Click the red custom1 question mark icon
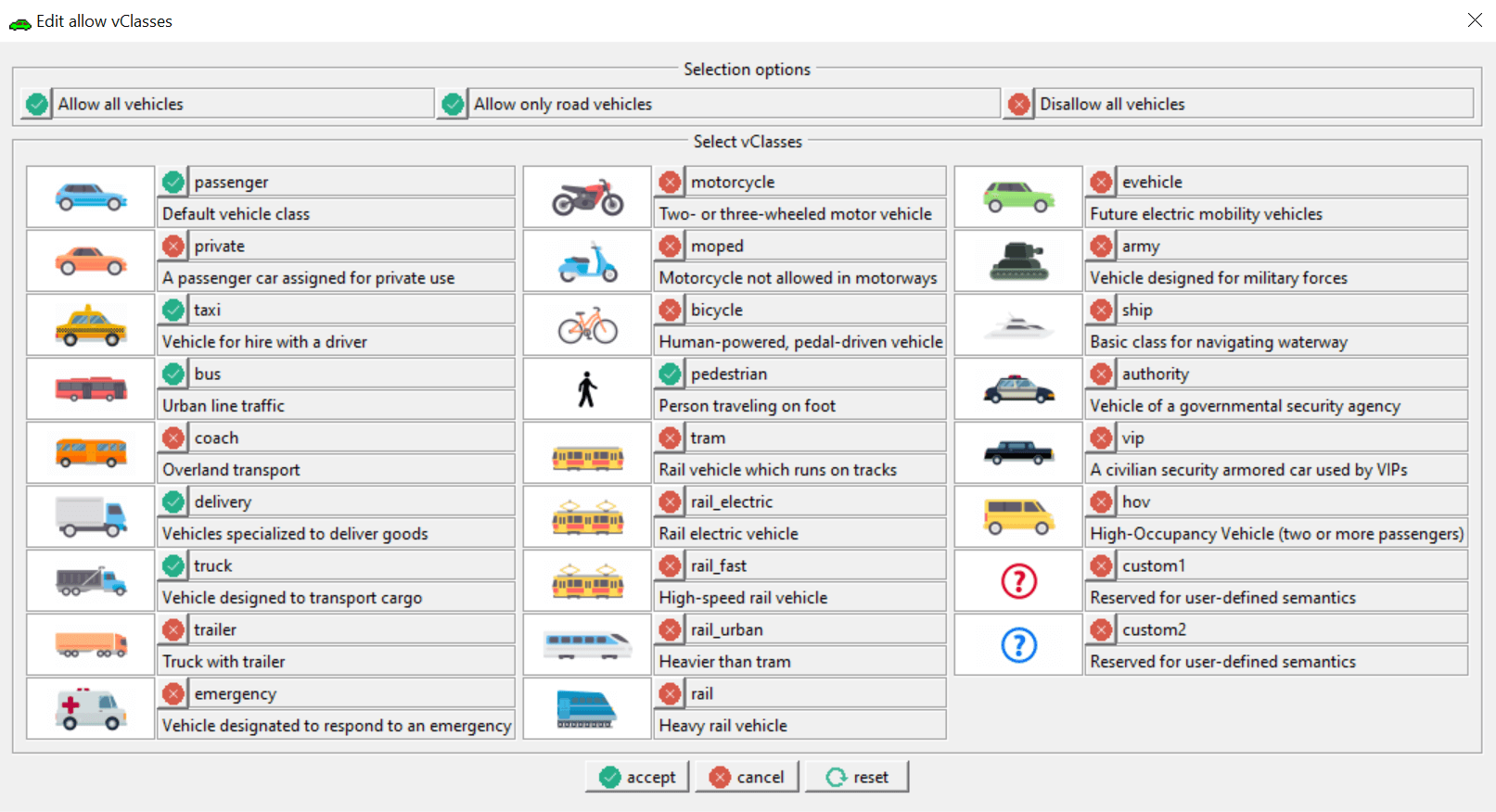Image resolution: width=1496 pixels, height=812 pixels. (x=1018, y=581)
